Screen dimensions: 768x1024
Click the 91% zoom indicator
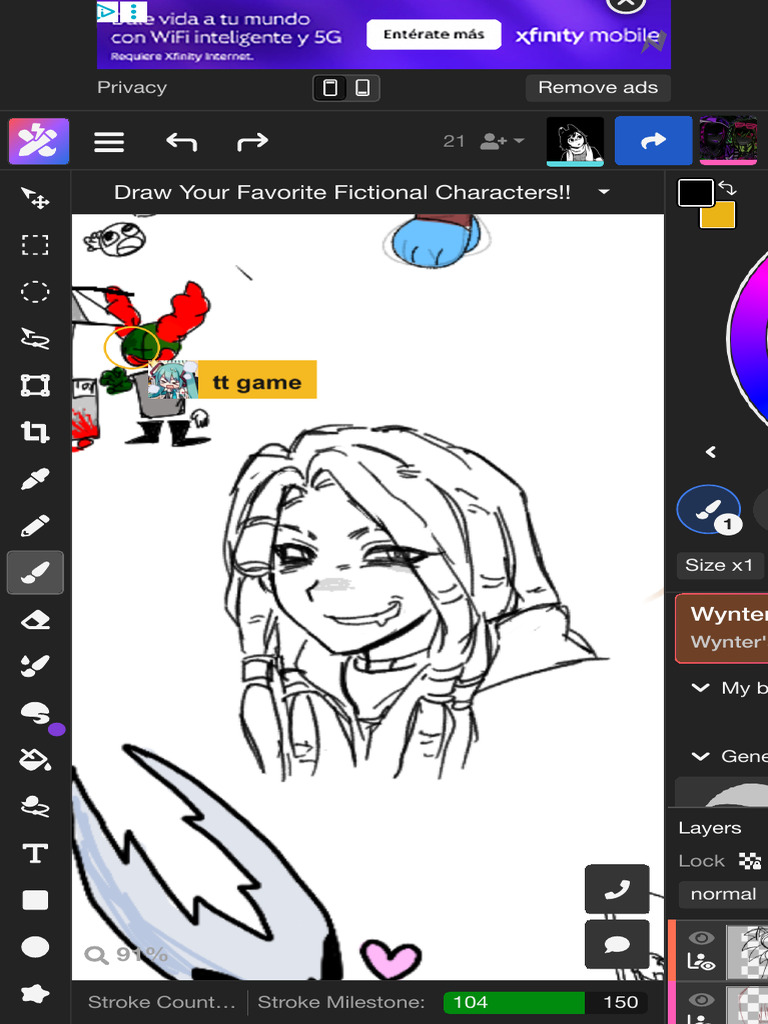(x=127, y=955)
